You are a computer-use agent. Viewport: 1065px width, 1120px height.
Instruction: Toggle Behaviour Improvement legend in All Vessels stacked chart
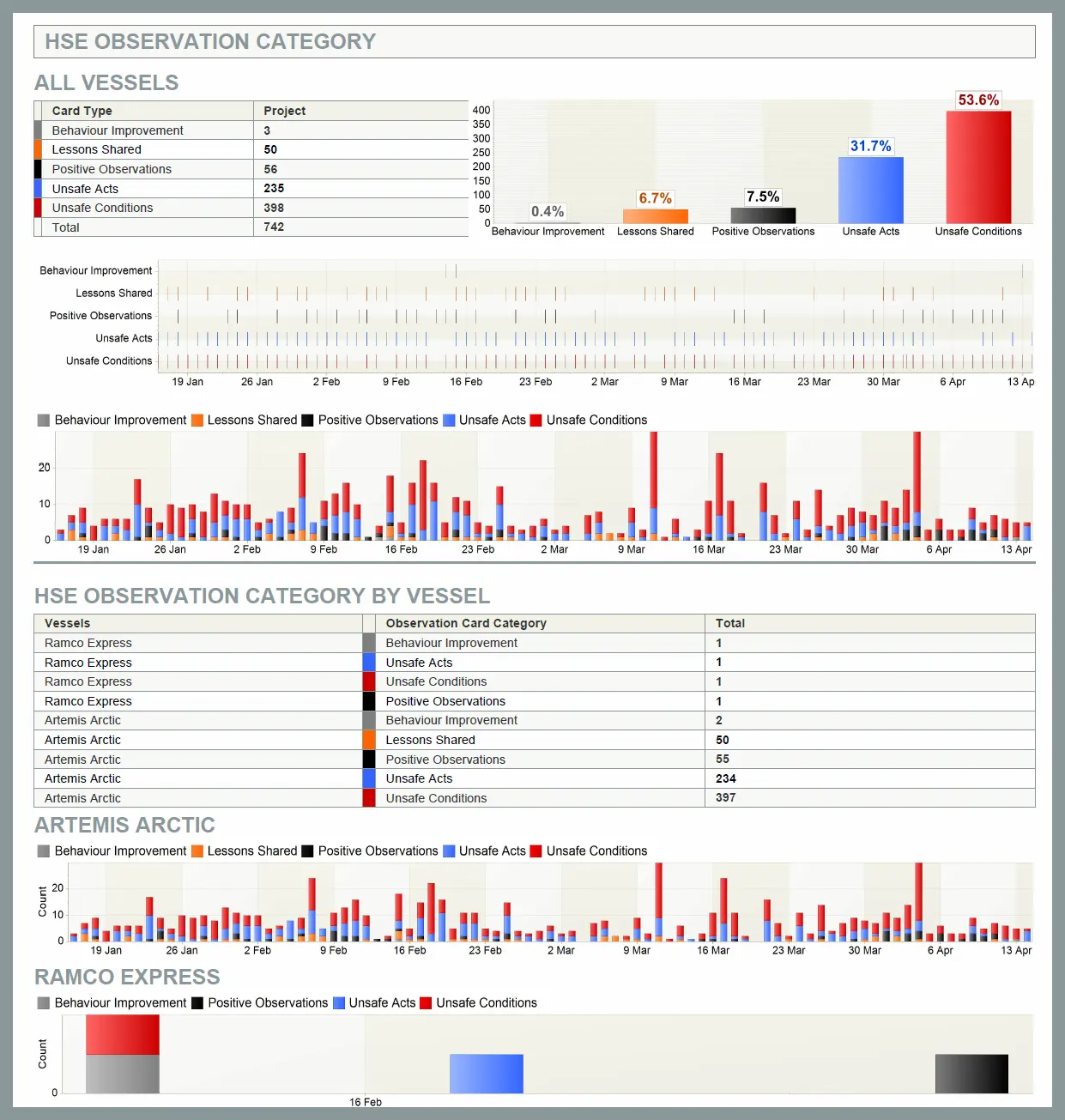pos(112,420)
